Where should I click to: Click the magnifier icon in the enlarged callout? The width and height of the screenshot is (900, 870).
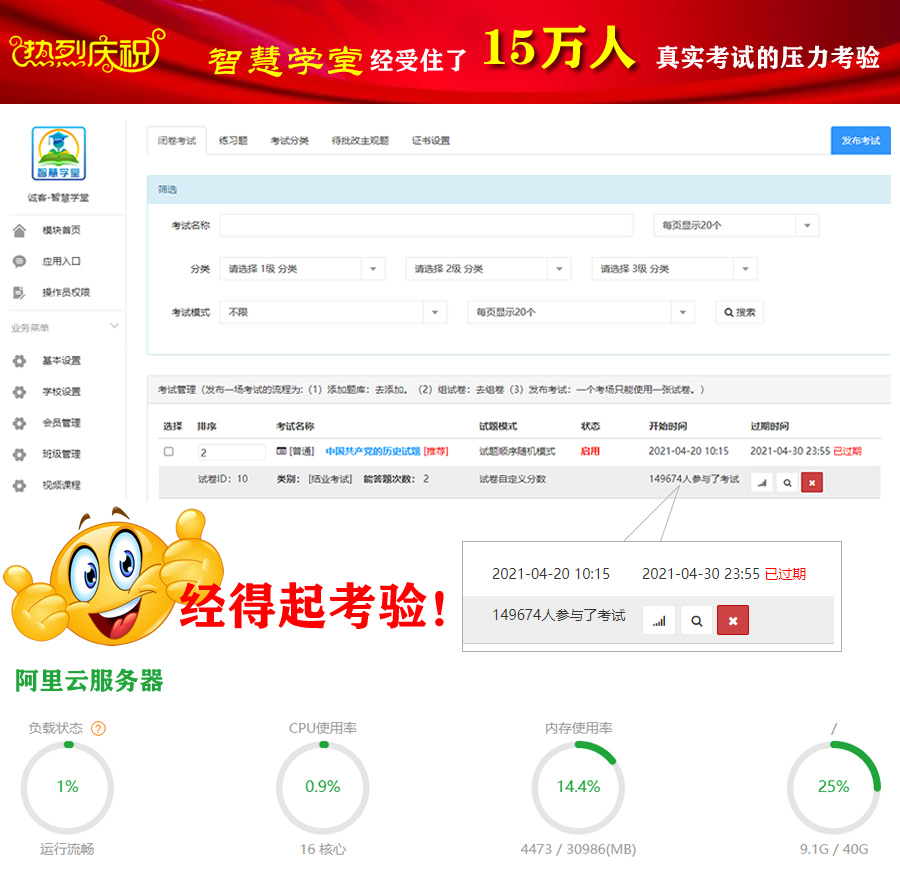(696, 620)
